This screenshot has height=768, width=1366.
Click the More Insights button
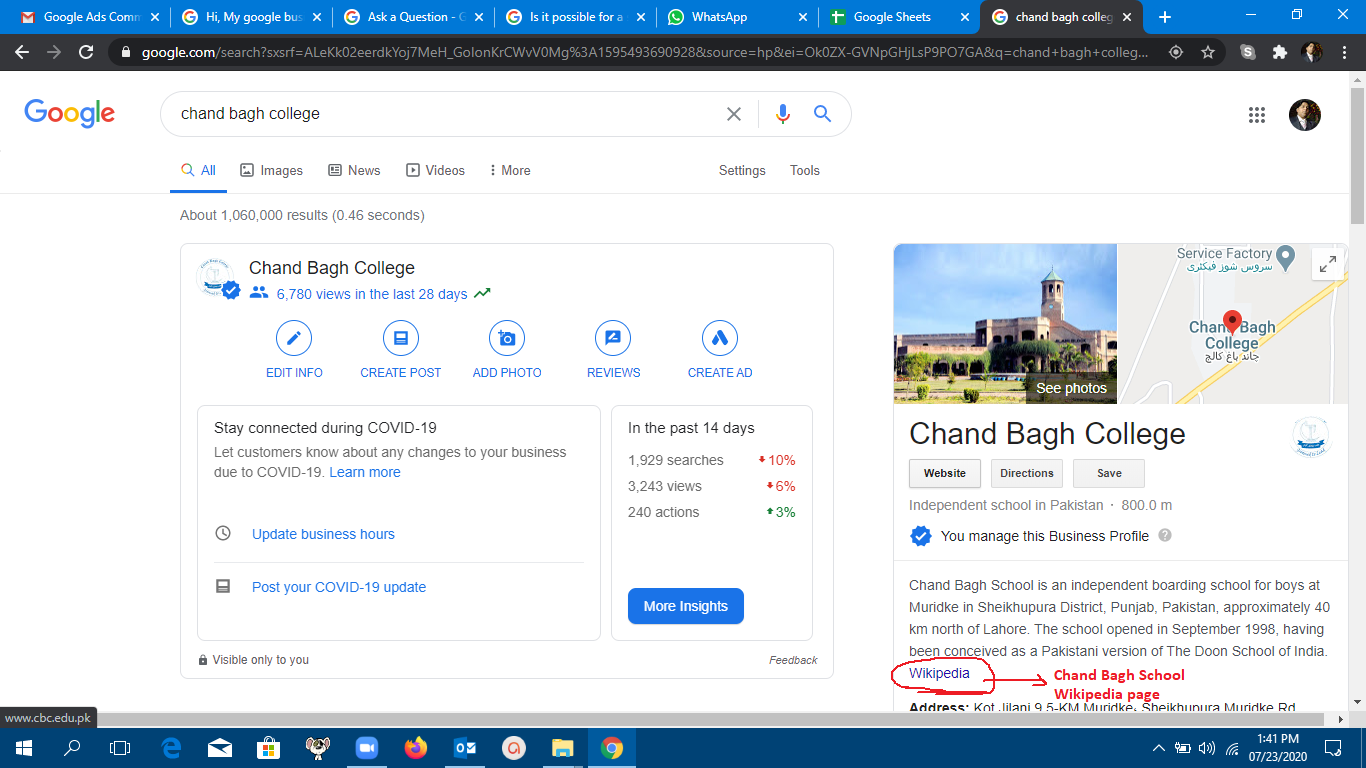[686, 606]
